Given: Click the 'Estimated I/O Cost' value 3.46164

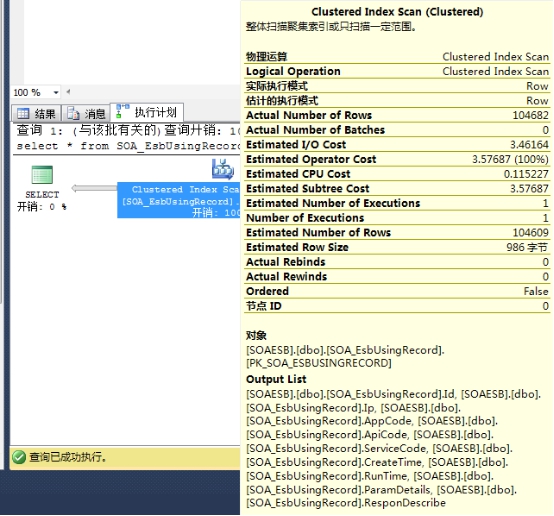Looking at the screenshot, I should click(529, 145).
